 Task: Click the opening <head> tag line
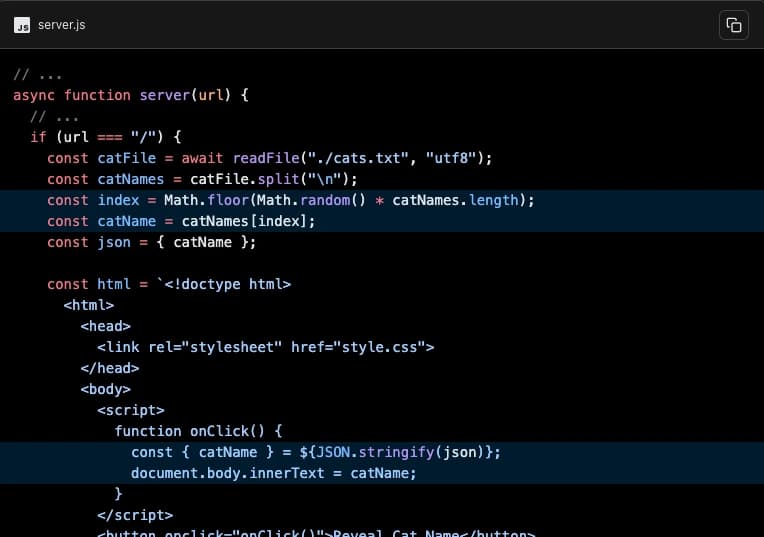pos(106,326)
